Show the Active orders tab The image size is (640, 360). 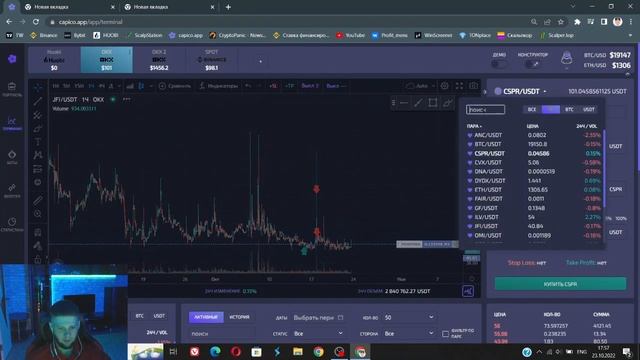pos(206,317)
